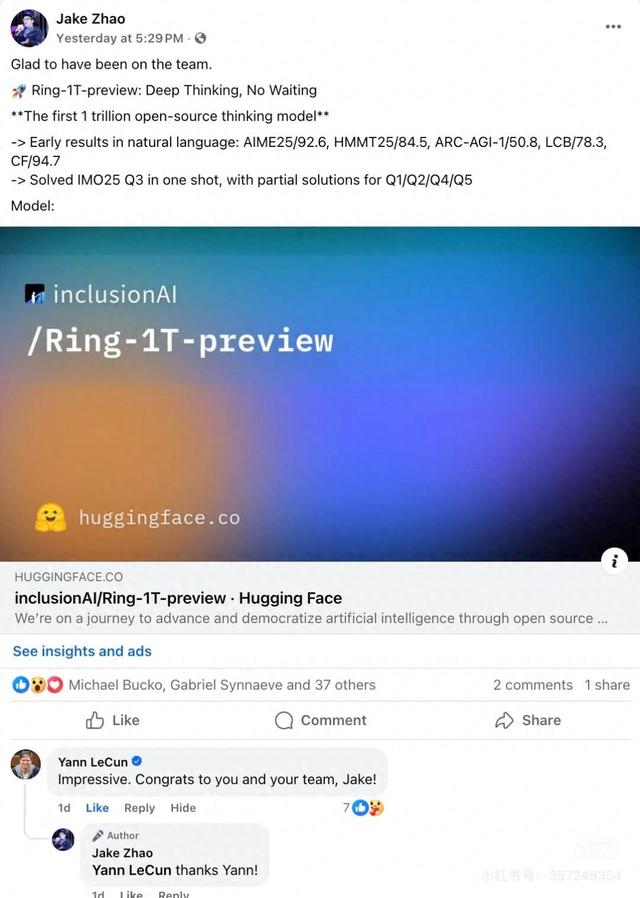This screenshot has height=898, width=640.
Task: Click Jake Zhao's profile picture on post
Action: [x=29, y=28]
